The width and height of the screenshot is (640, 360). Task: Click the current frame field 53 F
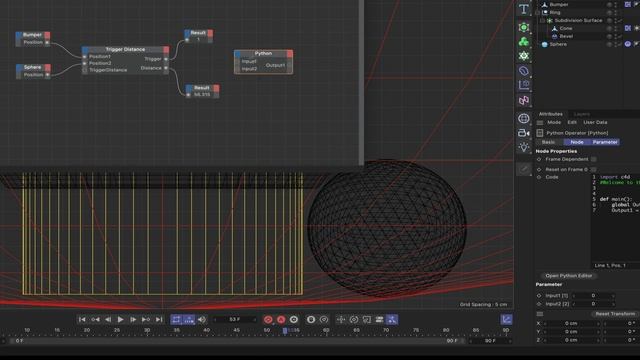pos(235,320)
